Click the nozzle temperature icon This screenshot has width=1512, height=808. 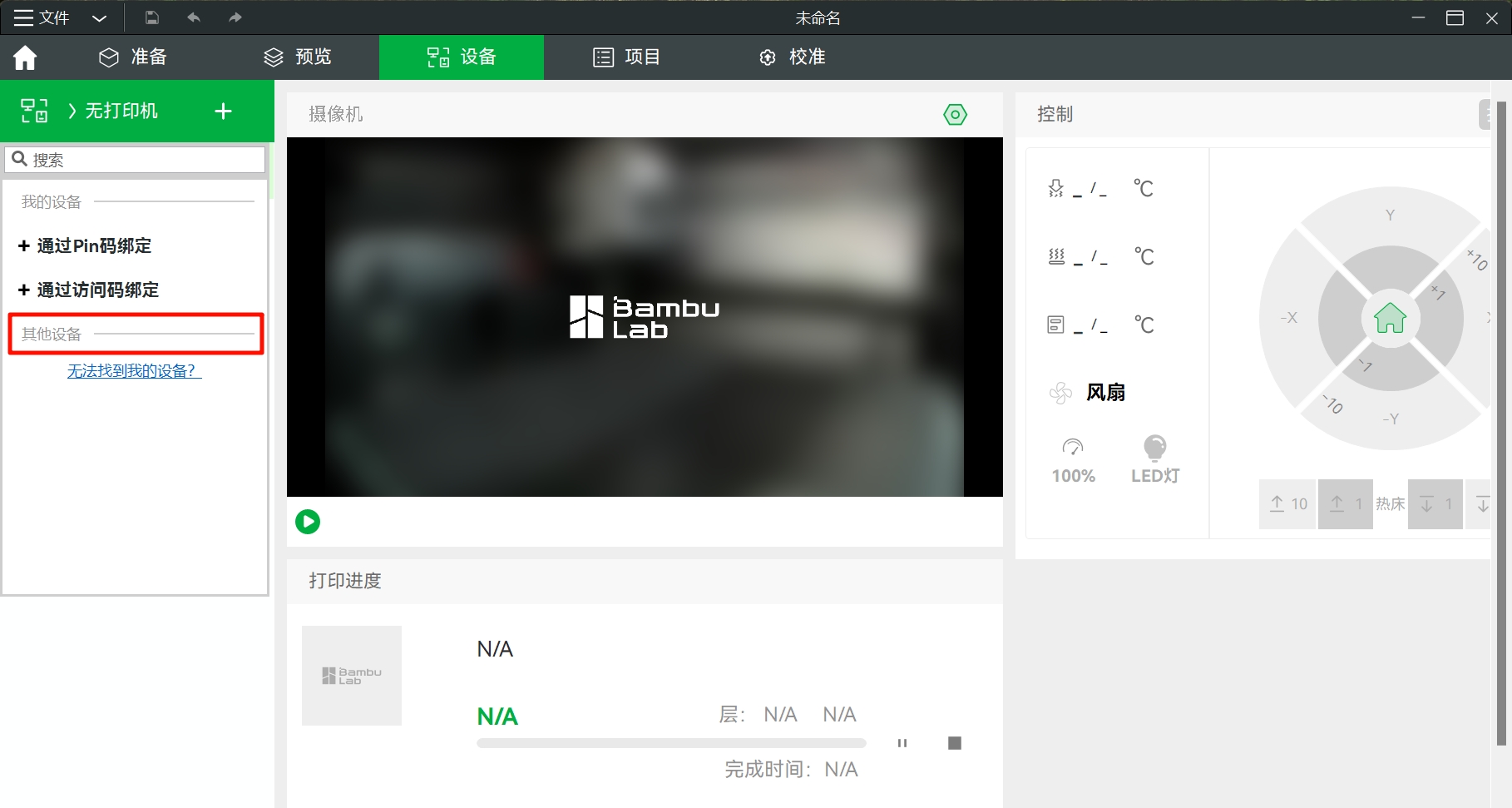tap(1055, 189)
